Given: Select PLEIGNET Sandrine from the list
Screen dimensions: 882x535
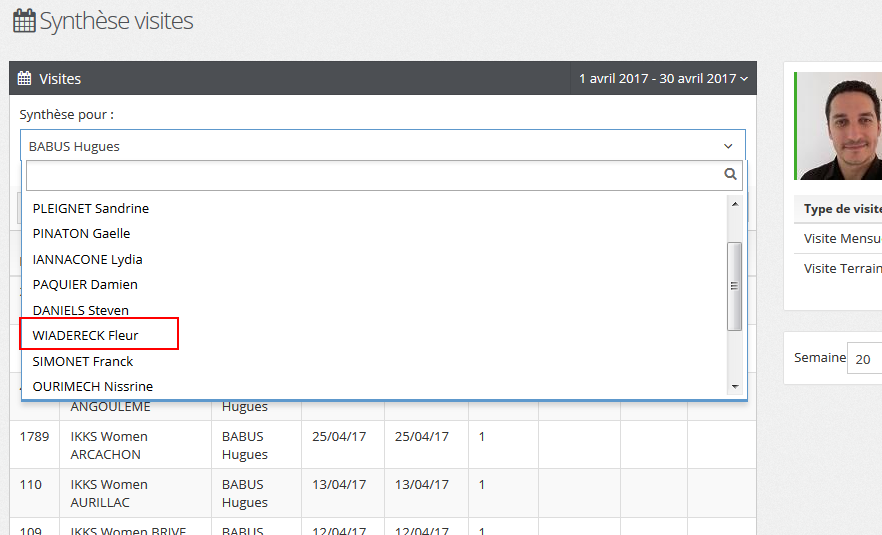Looking at the screenshot, I should pyautogui.click(x=91, y=208).
